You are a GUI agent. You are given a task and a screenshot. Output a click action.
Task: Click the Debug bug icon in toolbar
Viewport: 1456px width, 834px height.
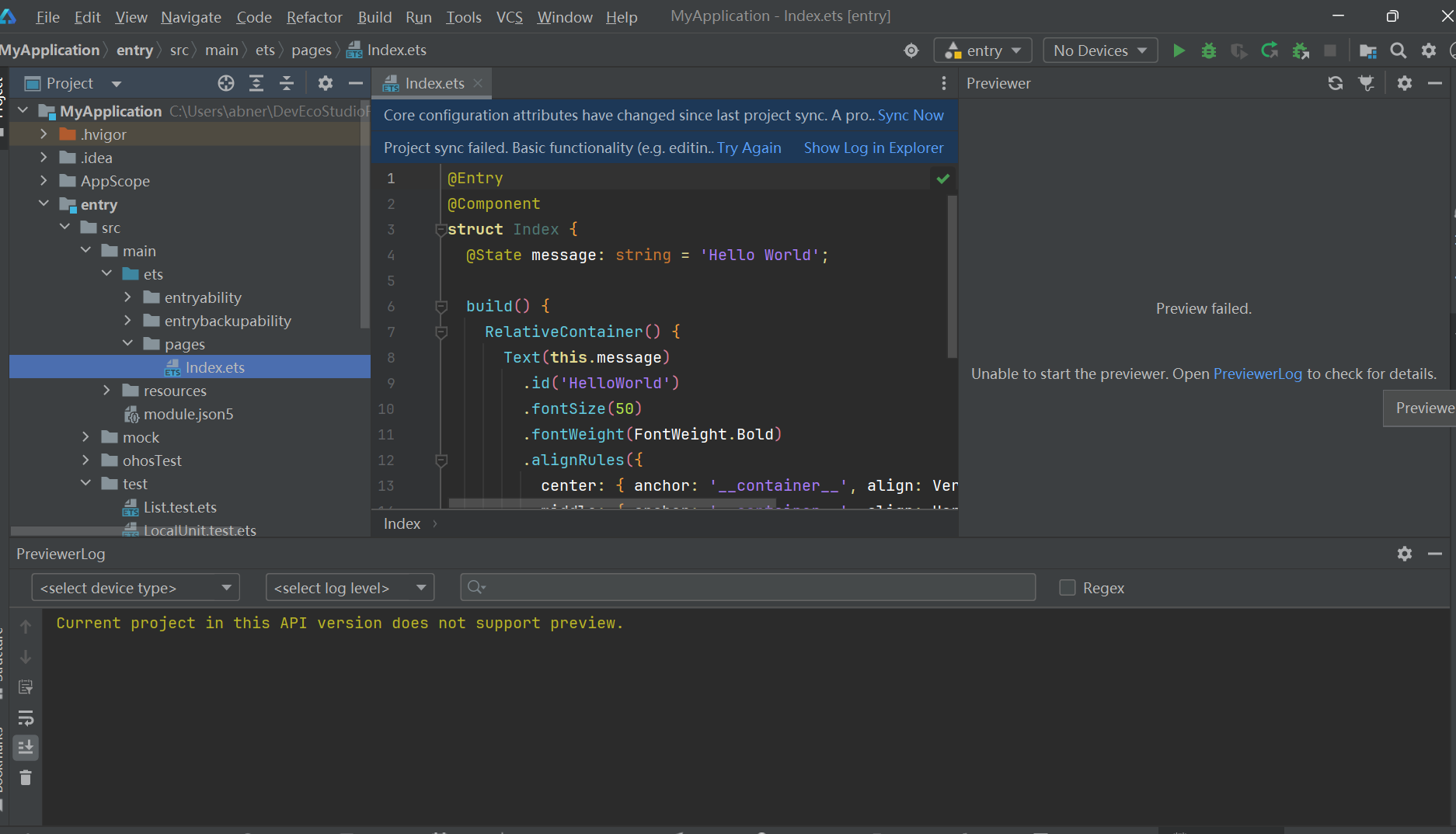[1209, 50]
